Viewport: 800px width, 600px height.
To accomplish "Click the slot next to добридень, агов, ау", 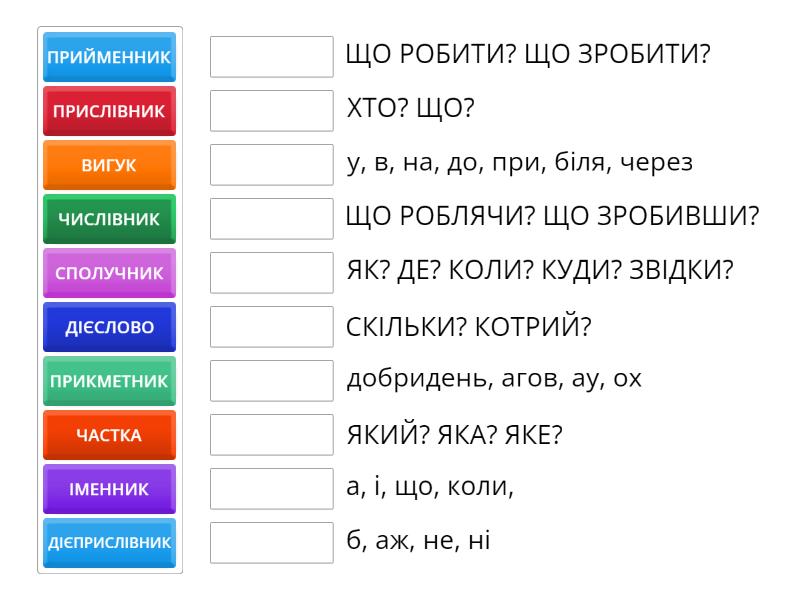I will pos(272,381).
